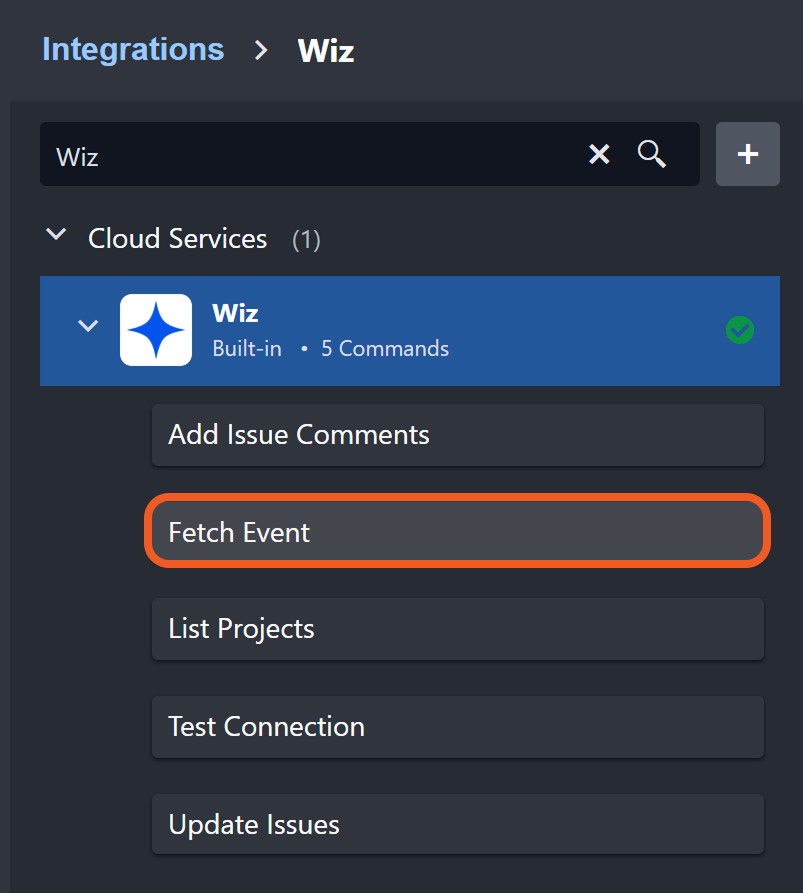The width and height of the screenshot is (803, 893).
Task: Collapse the Wiz integration row chevron
Action: 88,326
